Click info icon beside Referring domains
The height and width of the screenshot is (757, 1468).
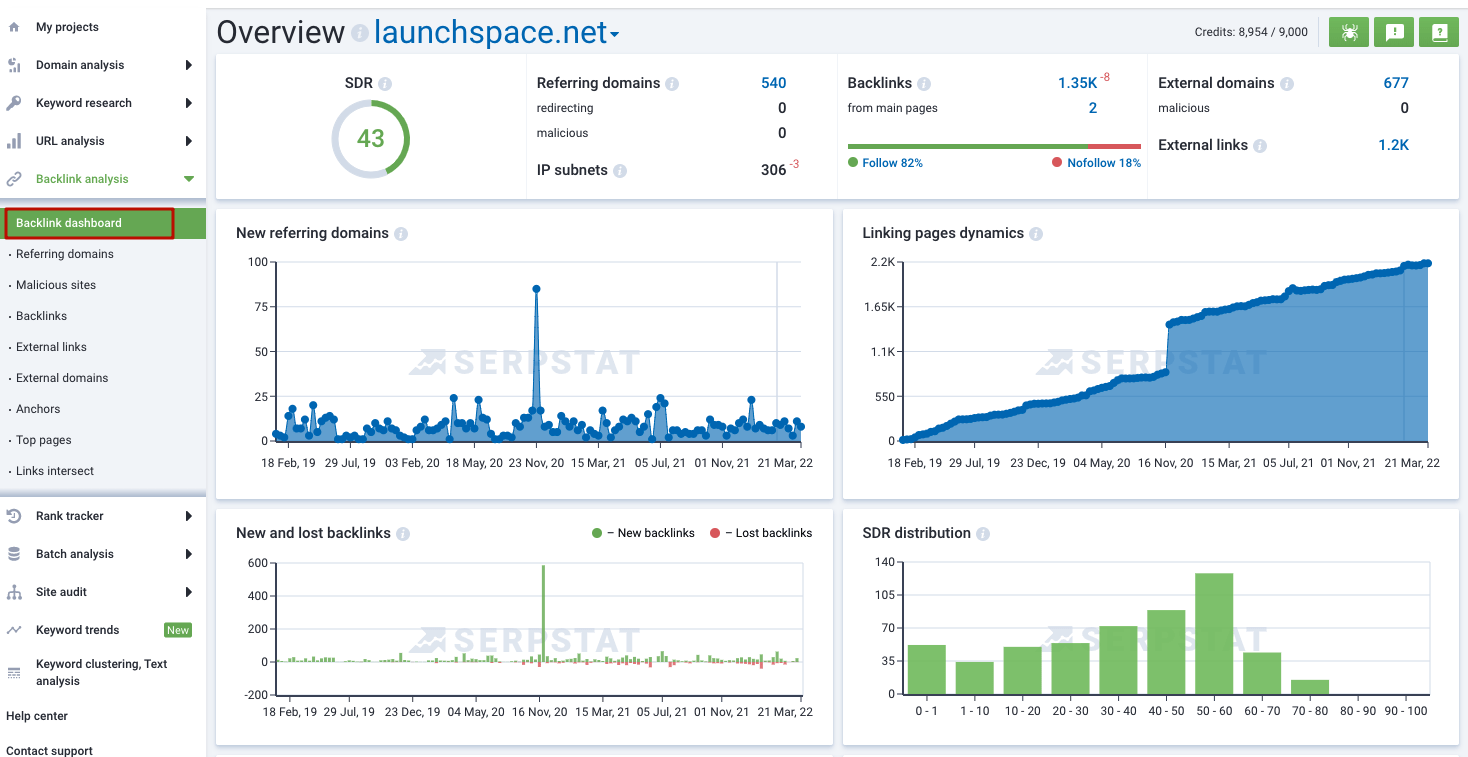click(672, 84)
